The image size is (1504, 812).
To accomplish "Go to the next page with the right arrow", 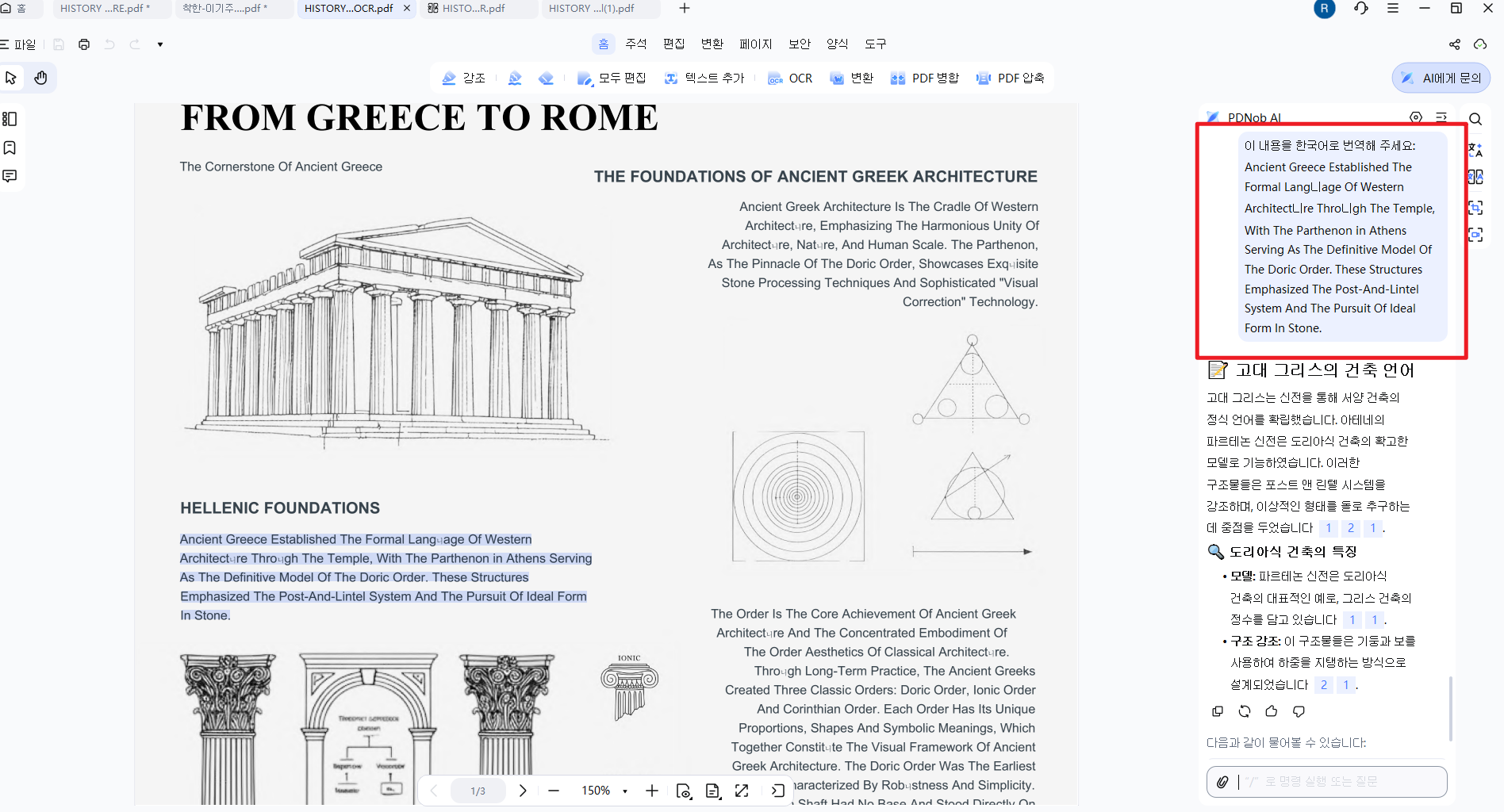I will (523, 791).
